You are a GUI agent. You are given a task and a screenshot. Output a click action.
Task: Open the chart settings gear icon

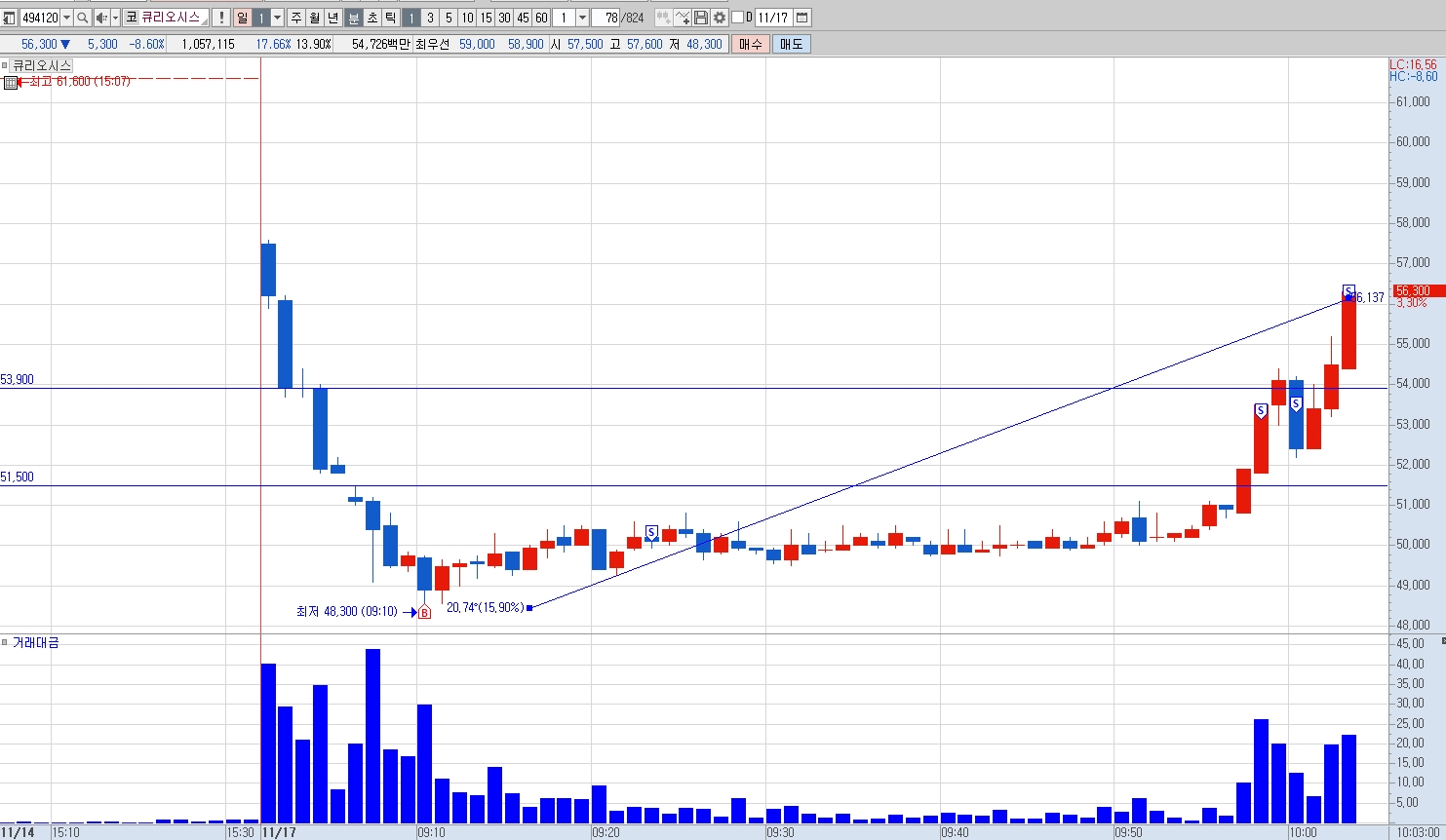coord(719,18)
